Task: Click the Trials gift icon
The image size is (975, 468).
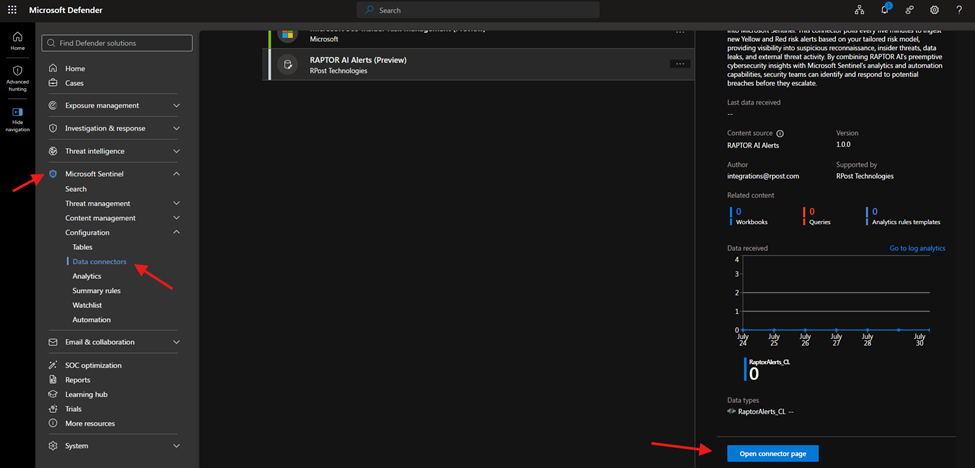Action: (x=53, y=409)
